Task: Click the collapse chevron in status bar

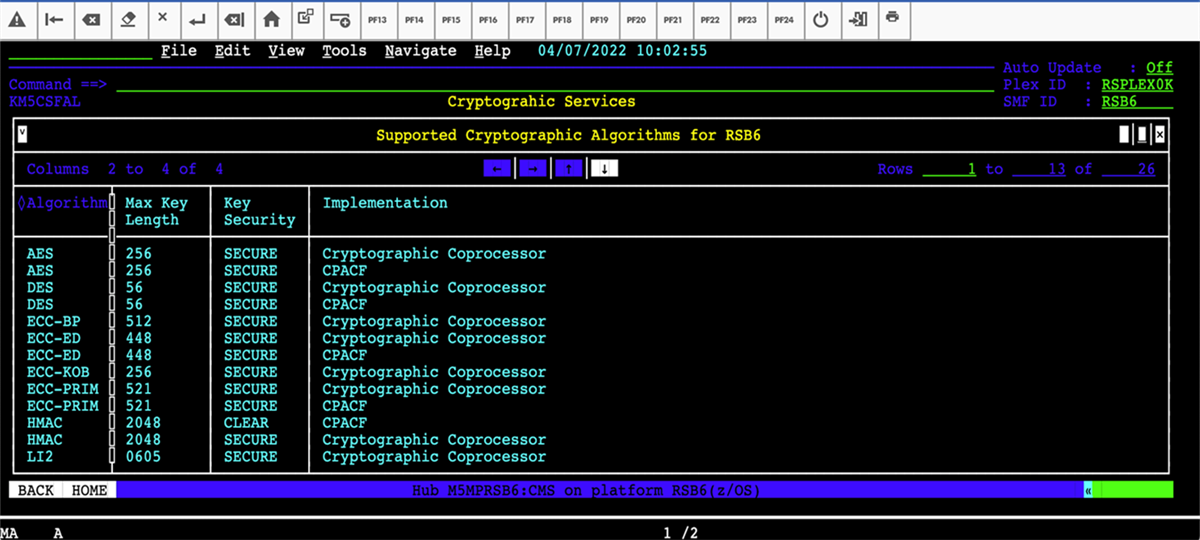Action: pos(1088,490)
